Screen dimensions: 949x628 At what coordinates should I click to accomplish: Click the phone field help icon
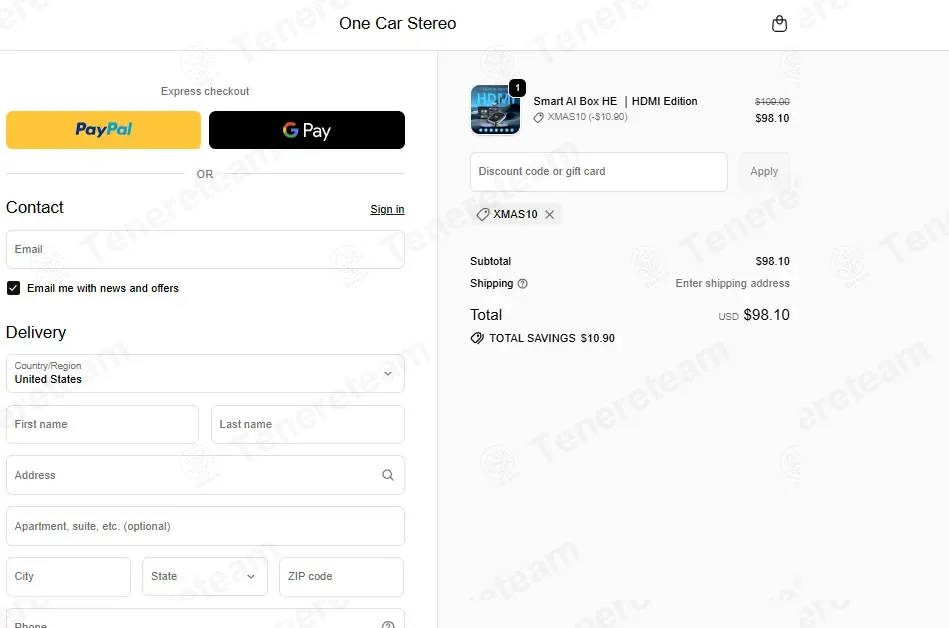click(x=388, y=624)
